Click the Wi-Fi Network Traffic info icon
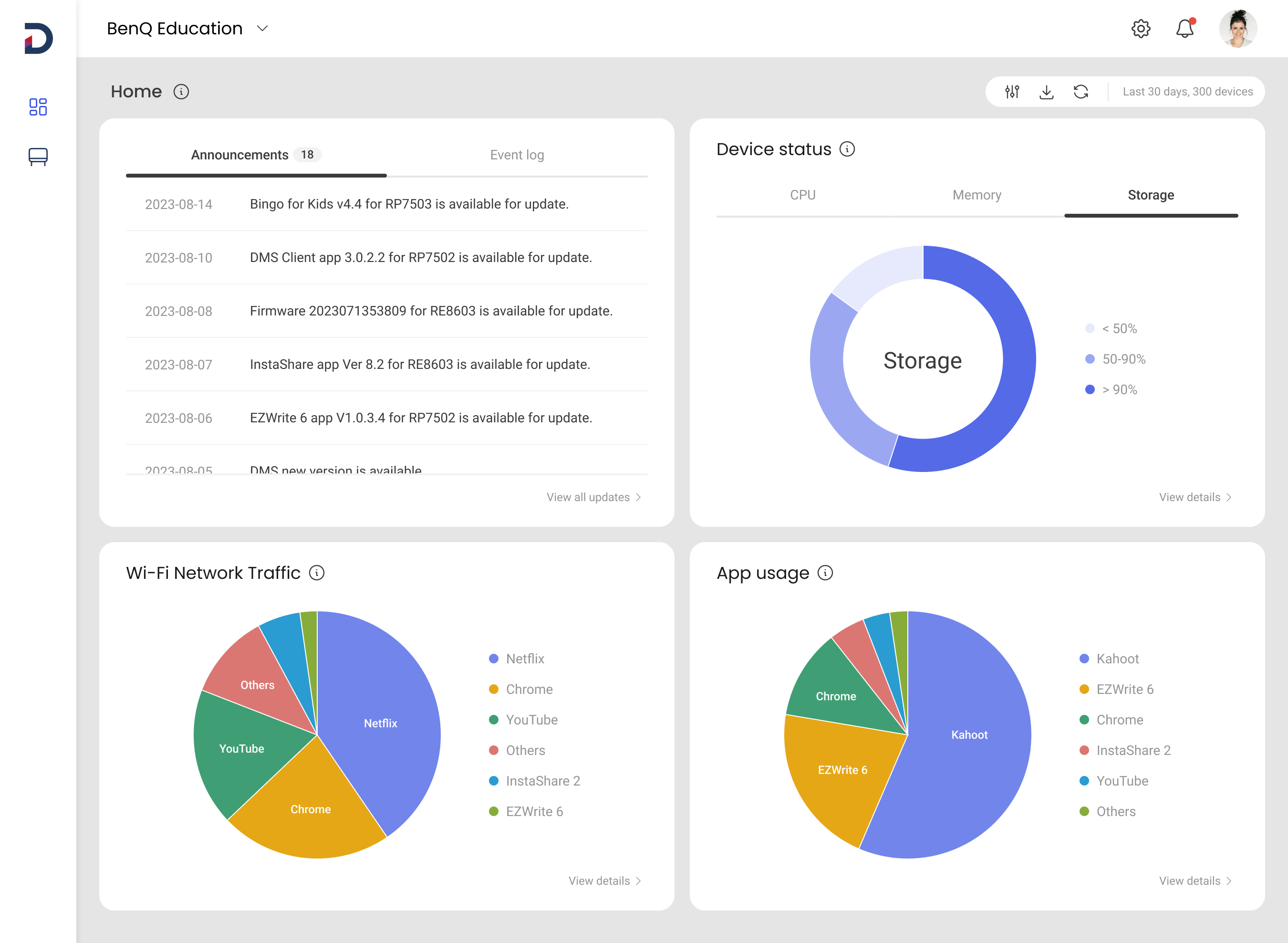This screenshot has width=1288, height=943. (x=317, y=573)
